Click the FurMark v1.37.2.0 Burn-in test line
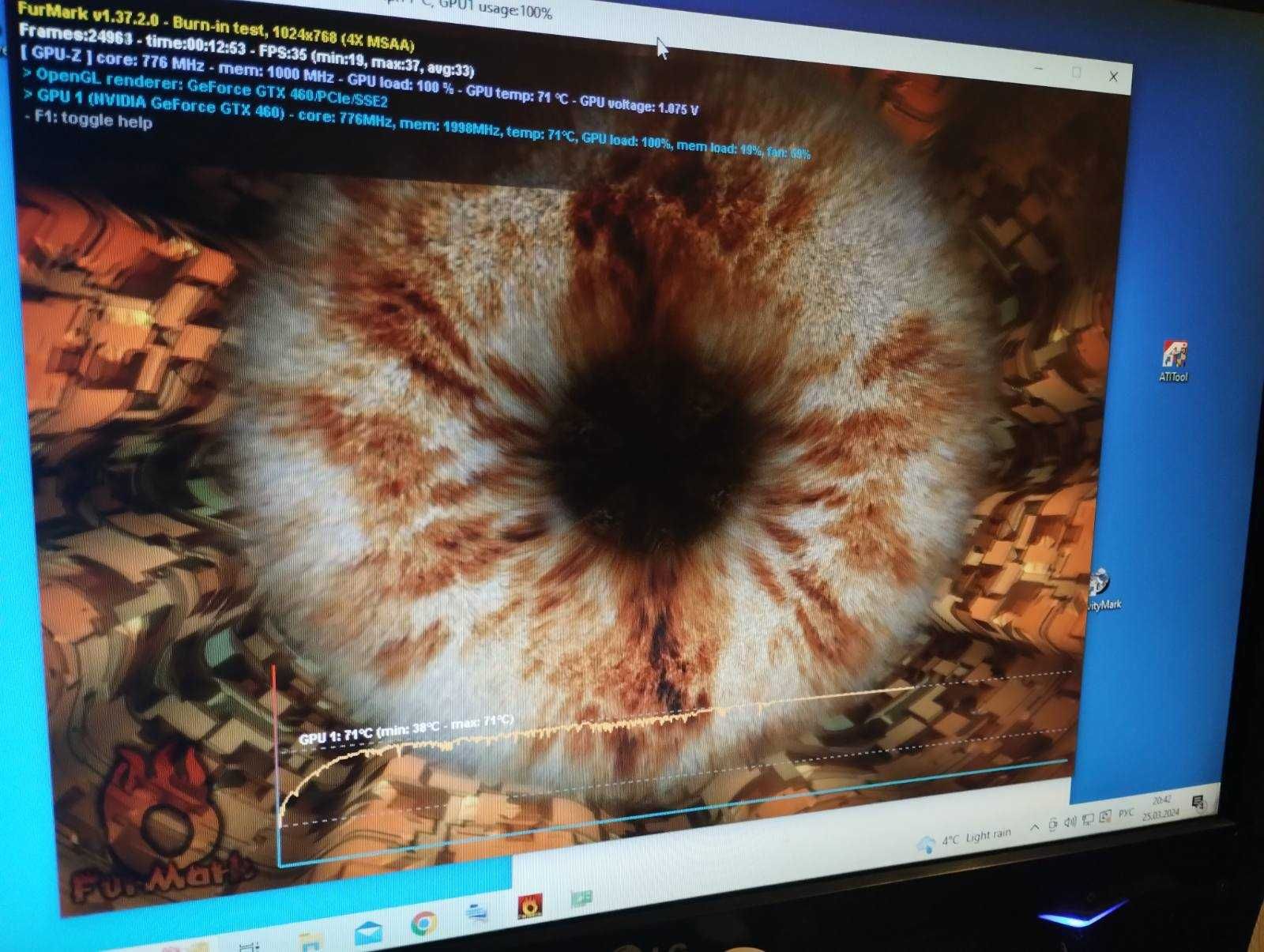 pos(216,27)
